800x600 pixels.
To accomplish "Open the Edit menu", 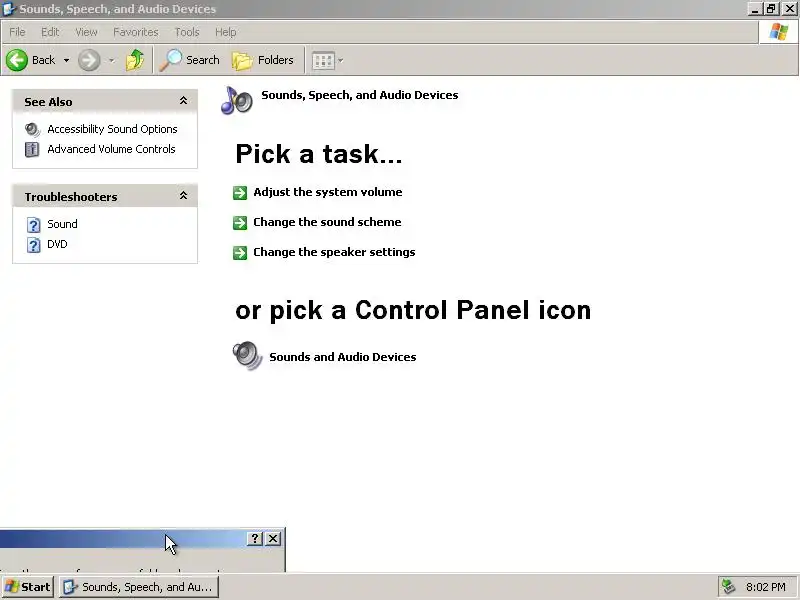I will (x=50, y=32).
